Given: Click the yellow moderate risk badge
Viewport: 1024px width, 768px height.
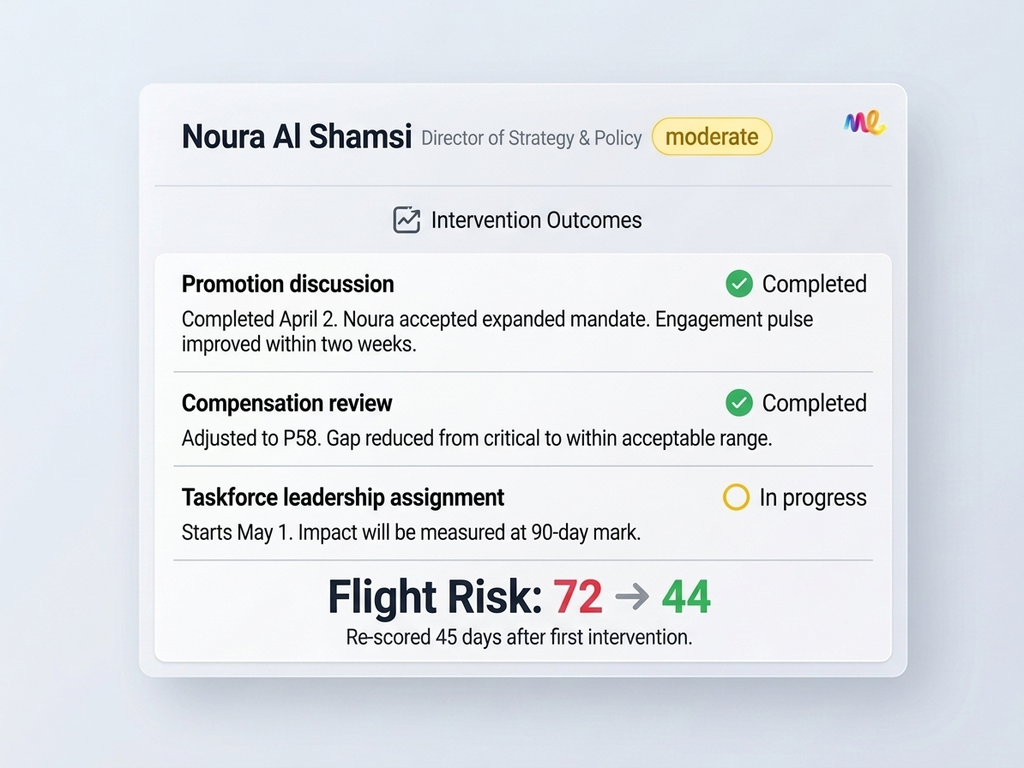Looking at the screenshot, I should [712, 137].
